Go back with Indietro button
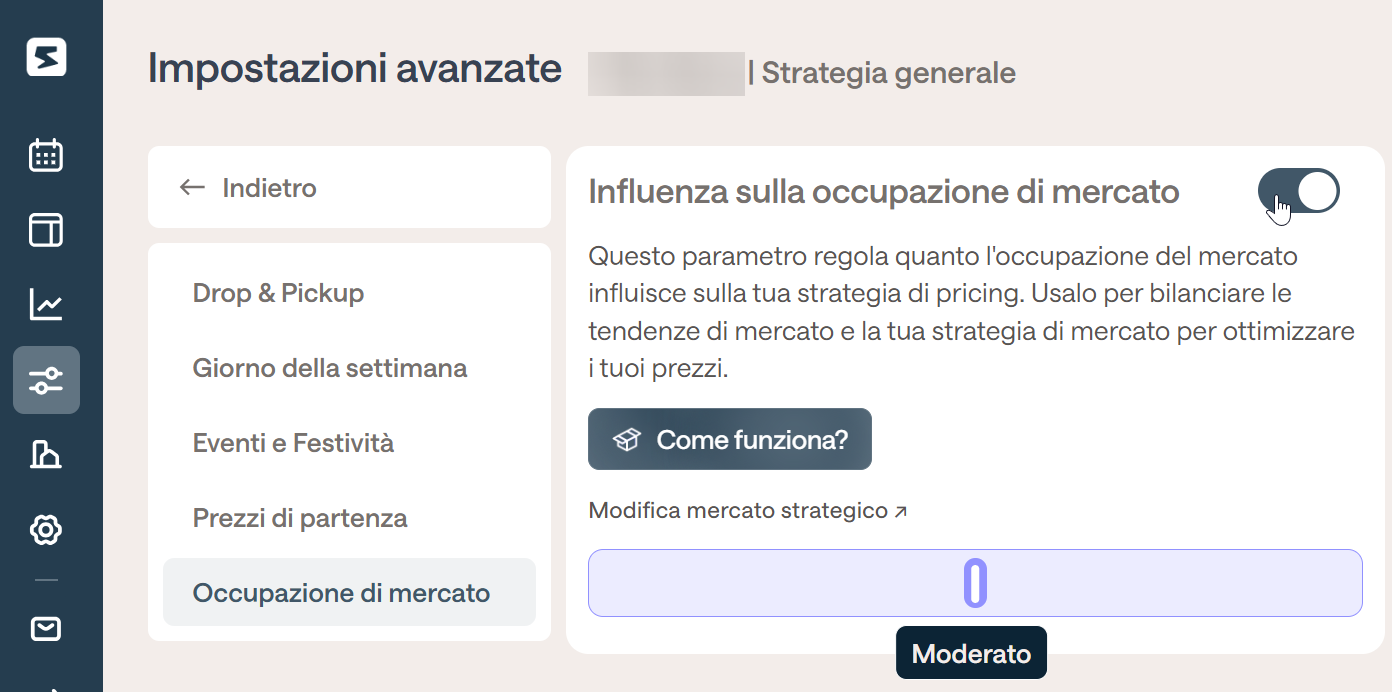Viewport: 1392px width, 692px height. [349, 187]
